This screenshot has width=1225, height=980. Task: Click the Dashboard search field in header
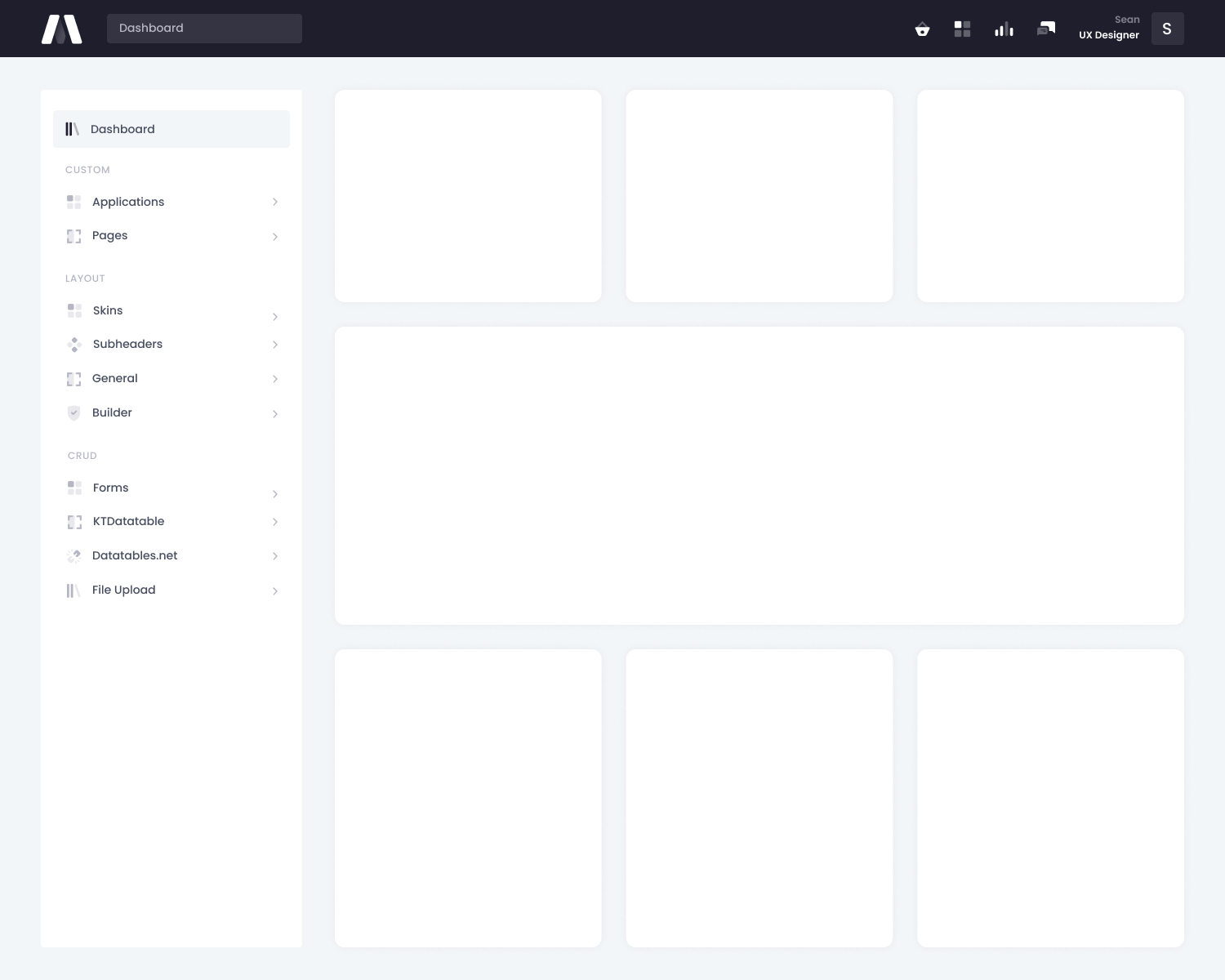(x=204, y=29)
